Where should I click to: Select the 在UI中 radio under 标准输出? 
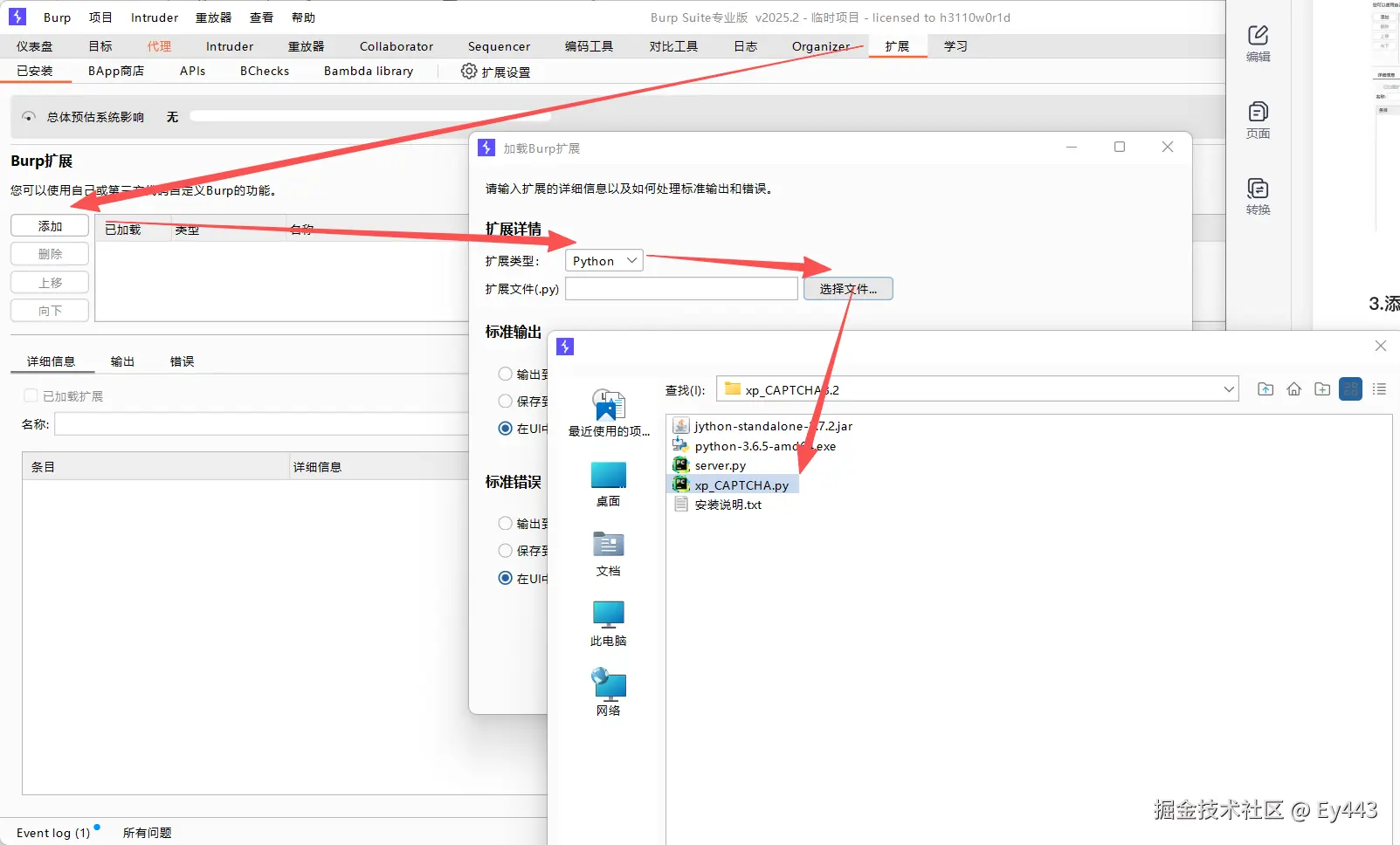coord(506,429)
